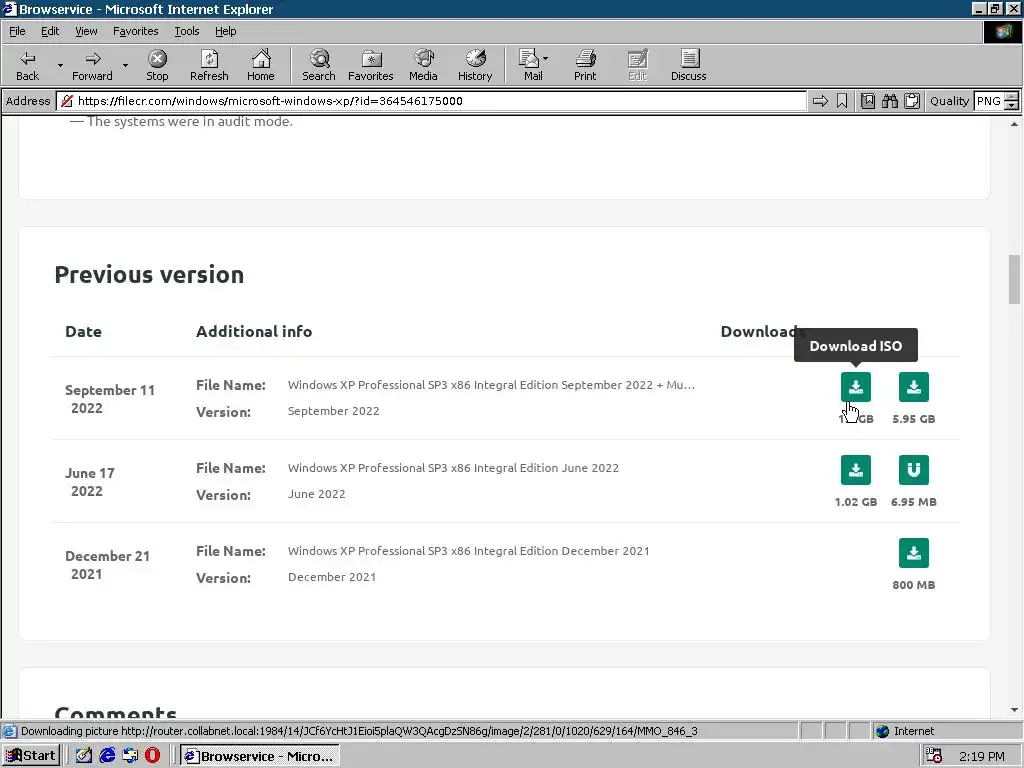Viewport: 1024px width, 768px height.
Task: Click the scrollbar up arrow
Action: point(1014,123)
